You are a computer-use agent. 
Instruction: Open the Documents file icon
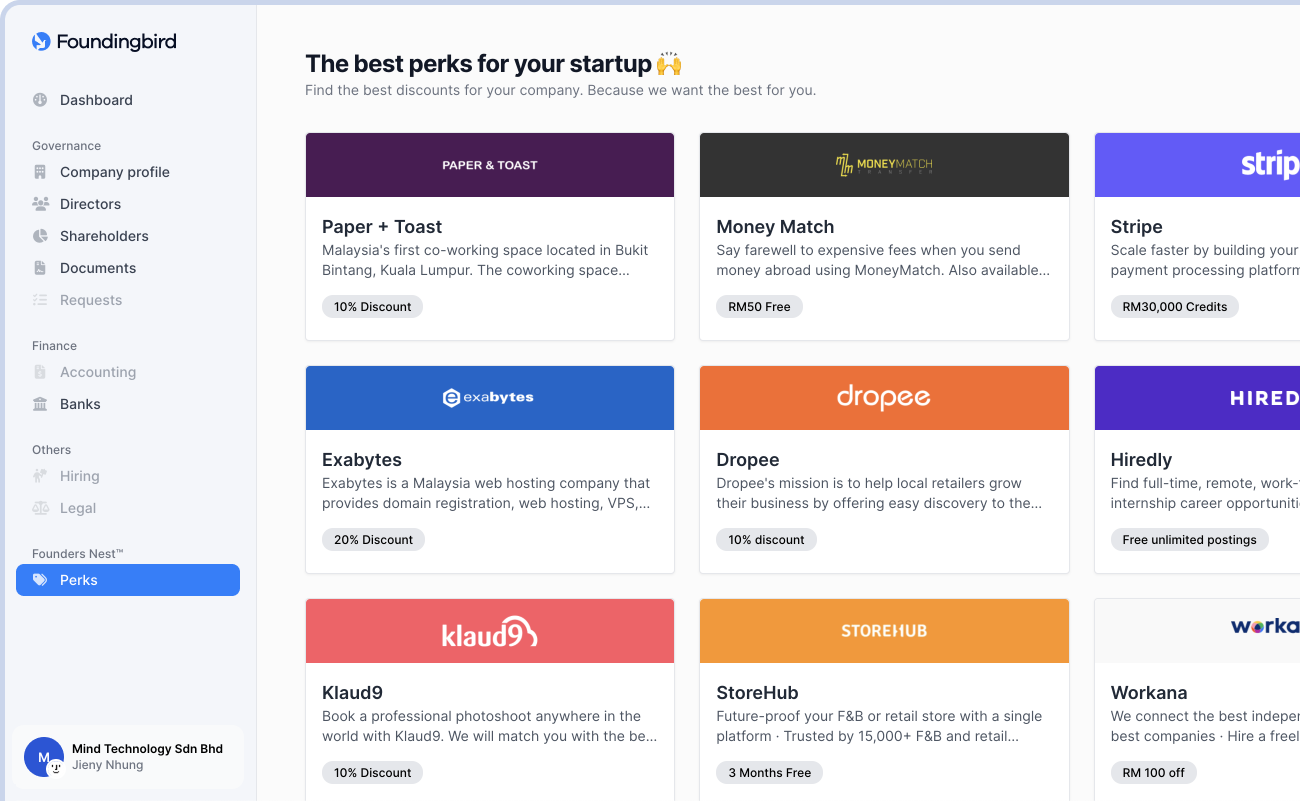click(40, 268)
